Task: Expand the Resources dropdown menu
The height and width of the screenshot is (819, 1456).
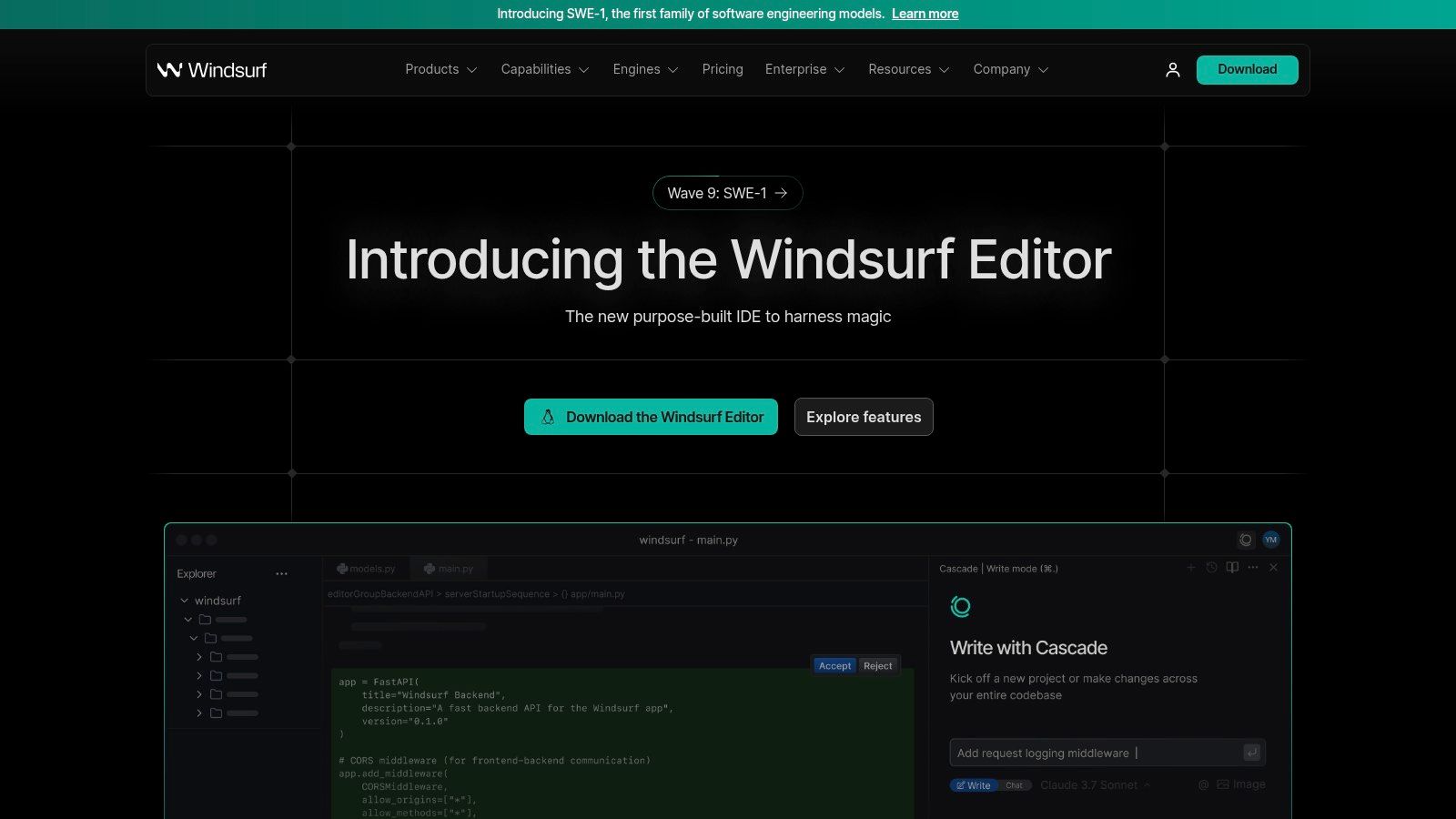Action: coord(908,69)
